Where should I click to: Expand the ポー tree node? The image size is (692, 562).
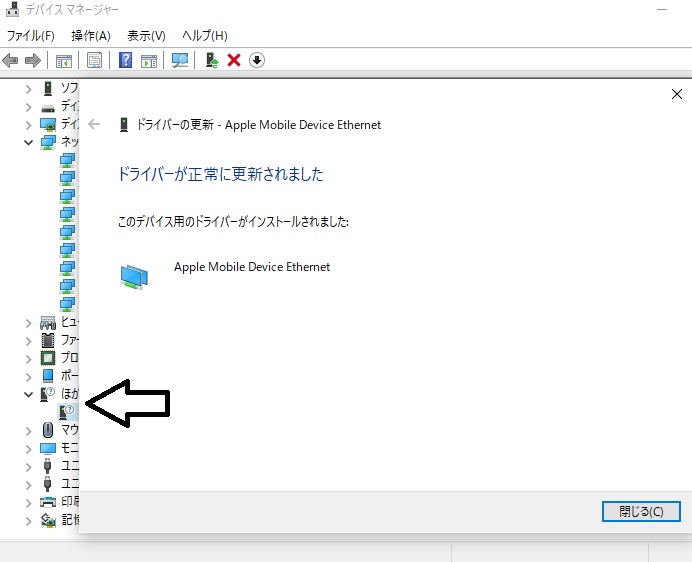[29, 377]
